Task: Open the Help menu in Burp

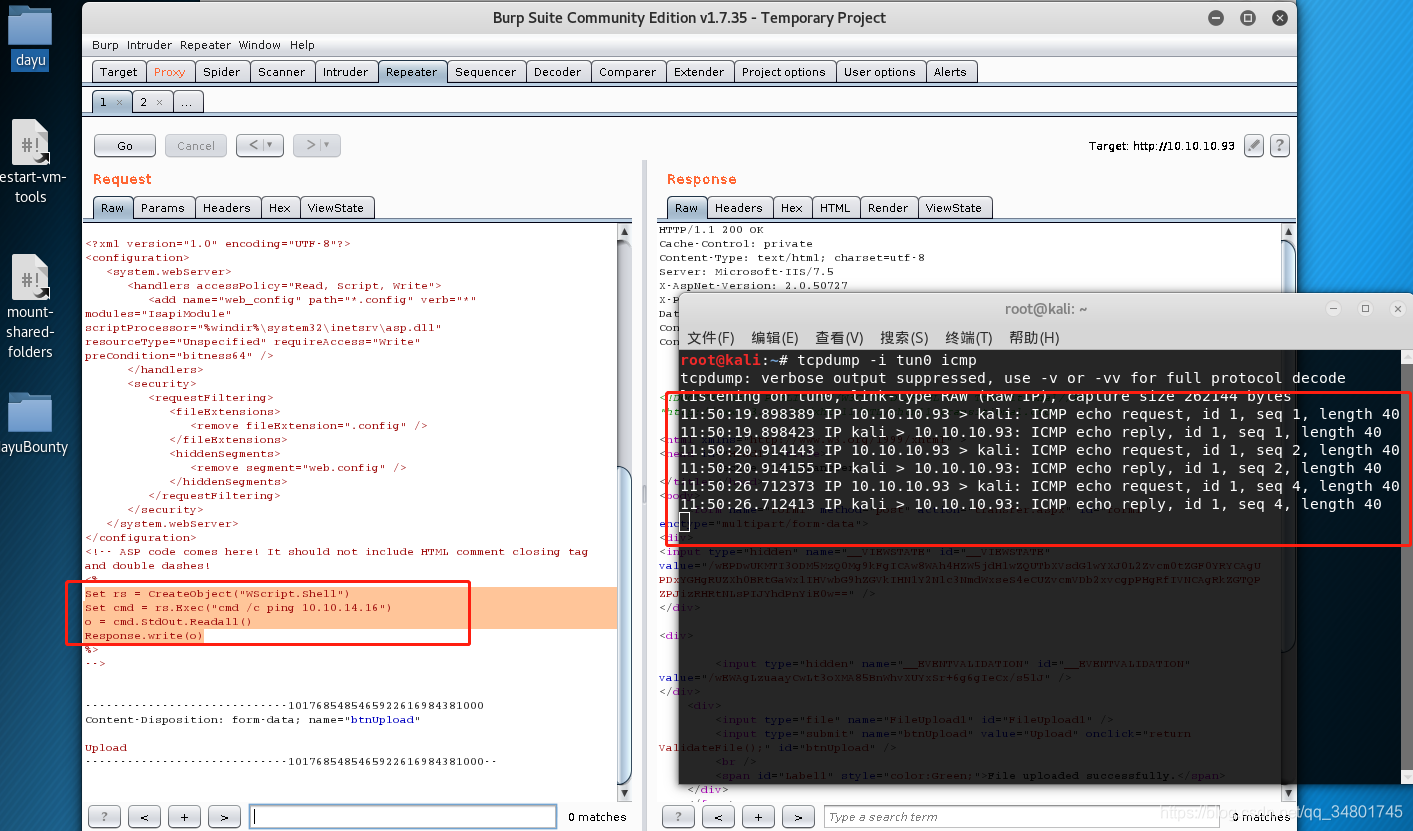Action: coord(302,45)
